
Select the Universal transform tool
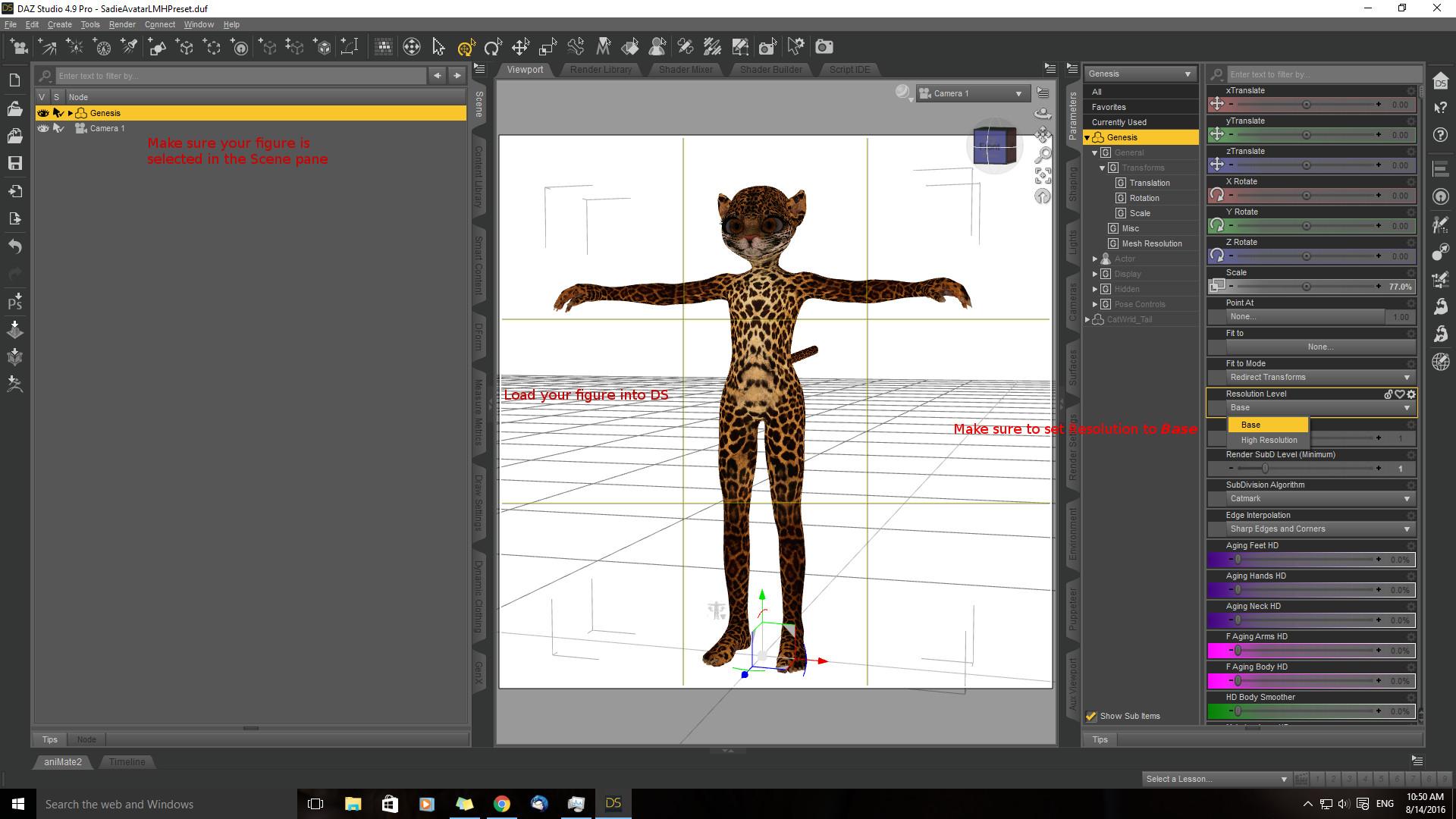pyautogui.click(x=466, y=47)
